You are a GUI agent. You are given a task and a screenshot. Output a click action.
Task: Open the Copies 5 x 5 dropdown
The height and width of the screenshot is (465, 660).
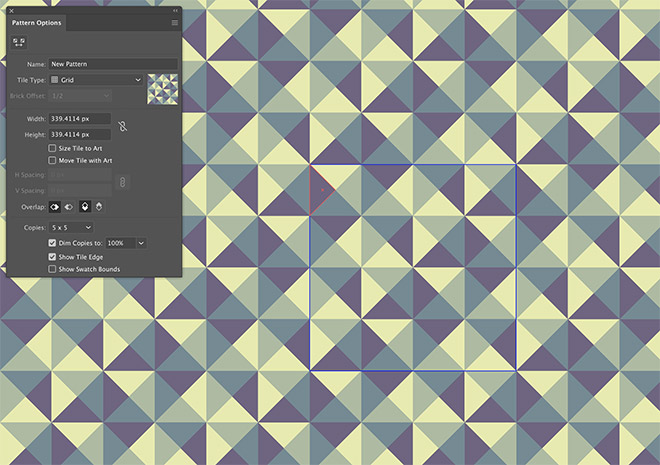[x=71, y=228]
